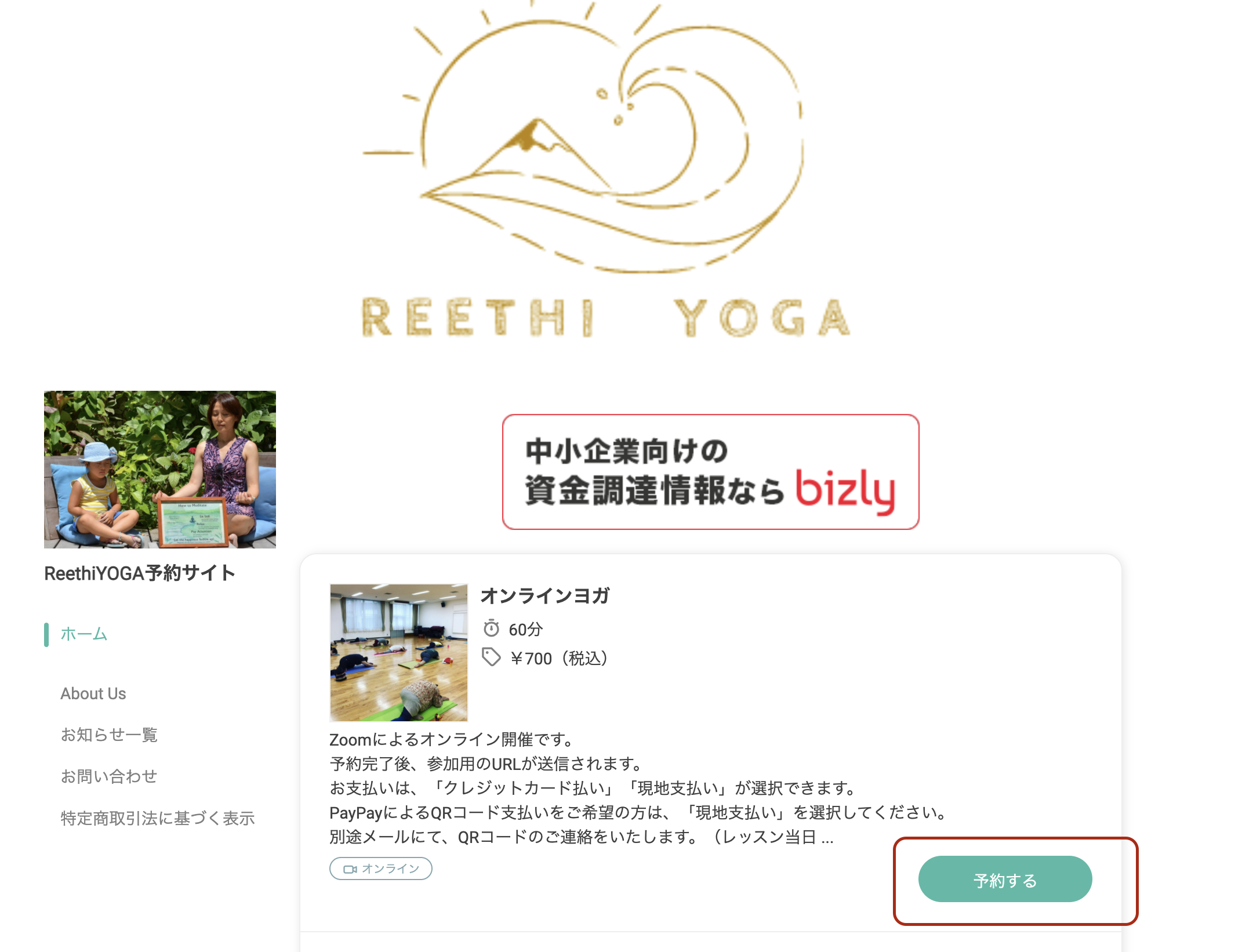Click the オンライン video camera tag

pyautogui.click(x=381, y=869)
